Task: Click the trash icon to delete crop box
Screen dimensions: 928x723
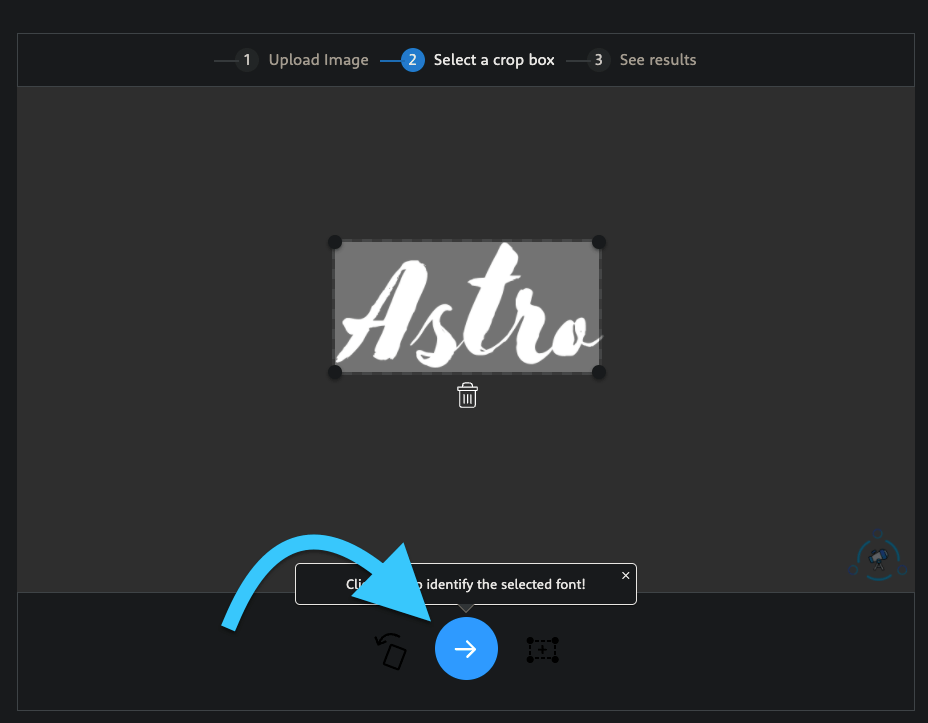Action: [x=466, y=395]
